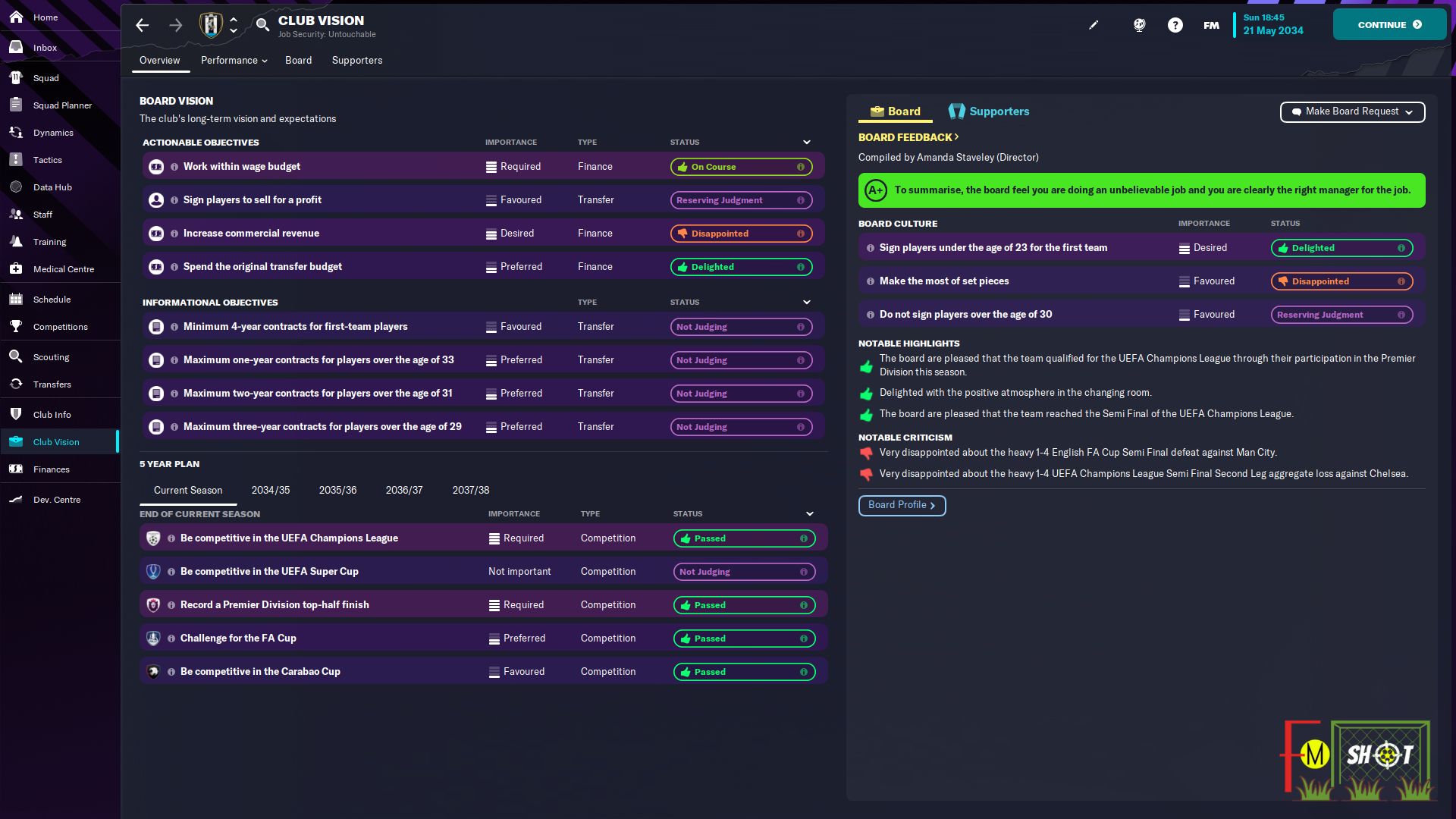Open the Board Profile link
Viewport: 1456px width, 819px height.
(x=902, y=505)
